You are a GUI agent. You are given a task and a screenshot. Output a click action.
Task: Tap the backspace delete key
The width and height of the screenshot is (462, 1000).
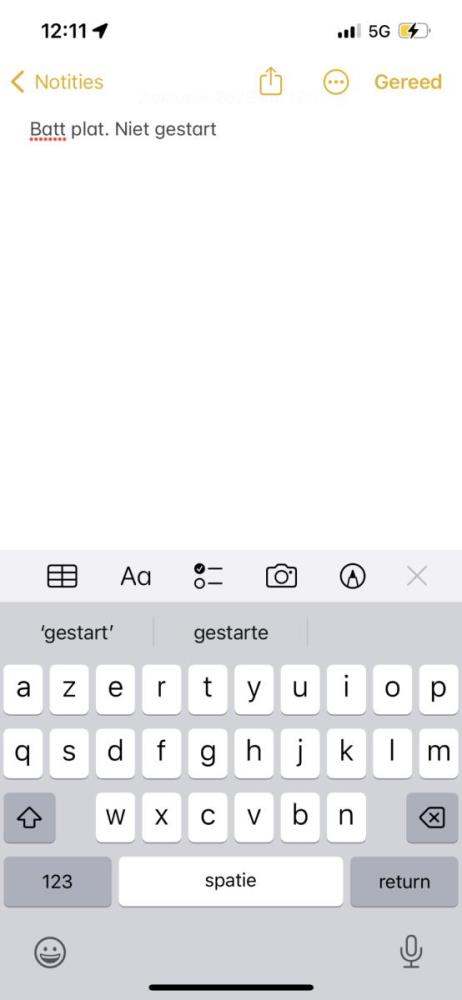pos(432,818)
